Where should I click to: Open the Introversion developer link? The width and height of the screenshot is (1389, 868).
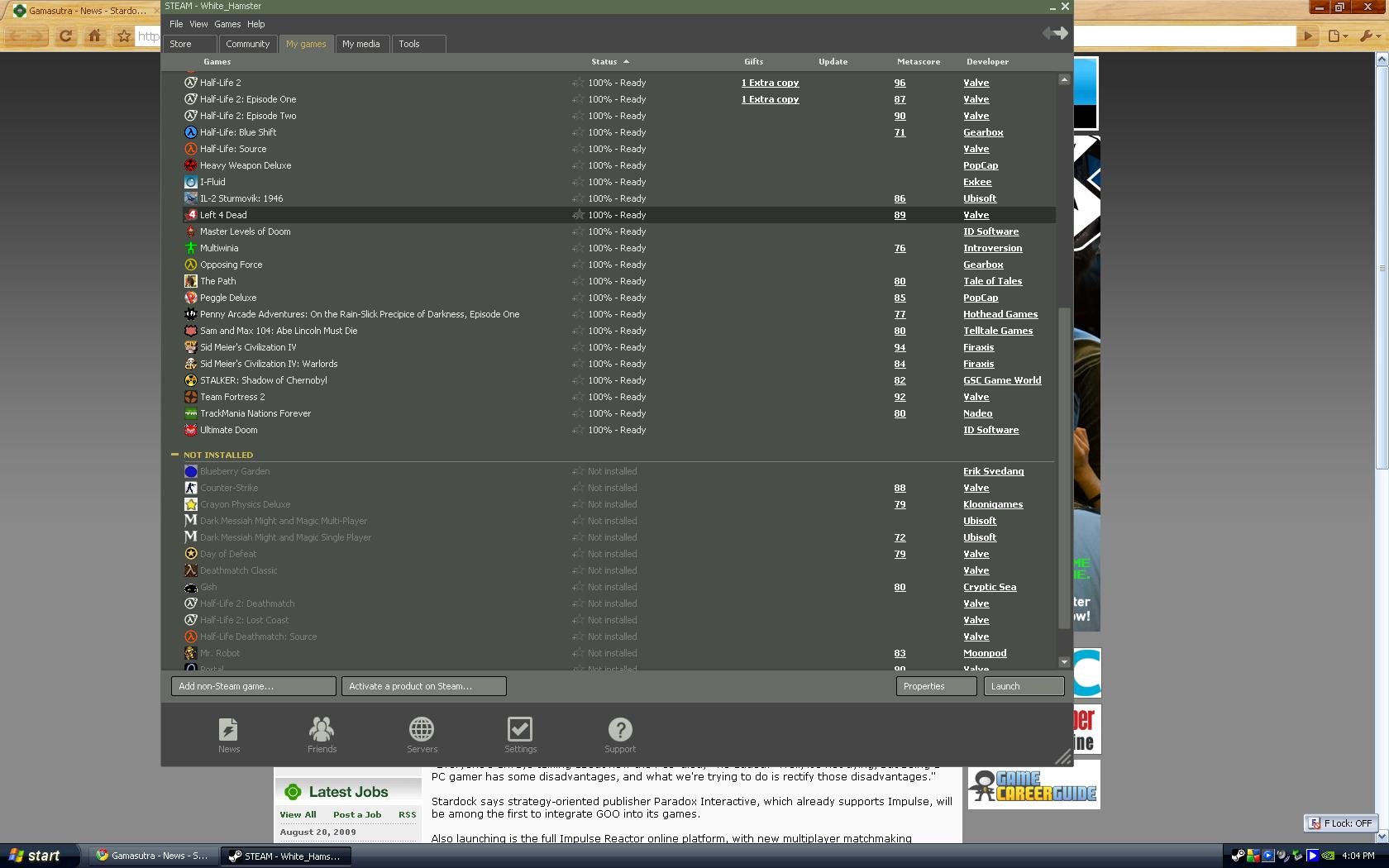992,248
